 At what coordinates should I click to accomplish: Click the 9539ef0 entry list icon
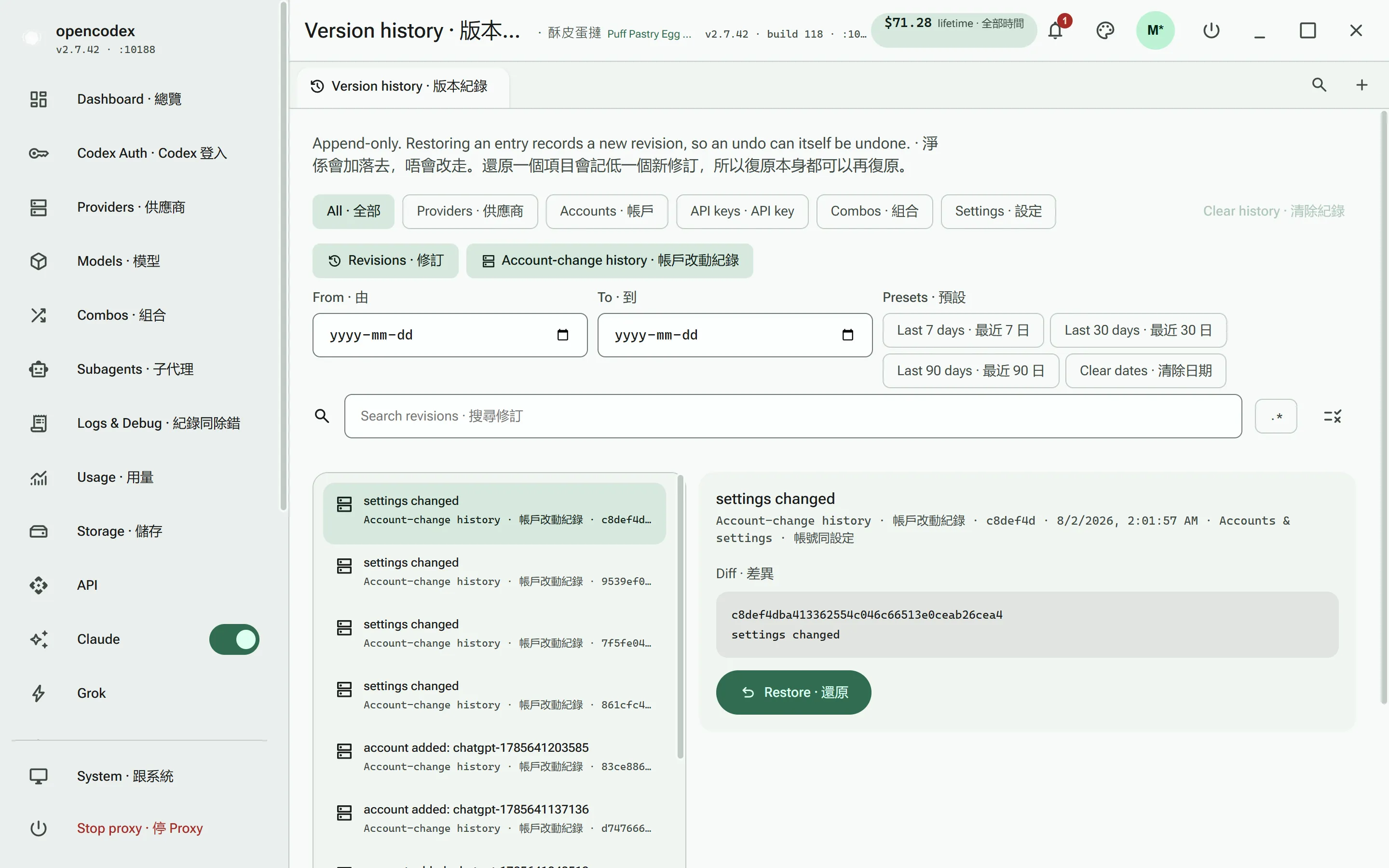click(x=344, y=567)
